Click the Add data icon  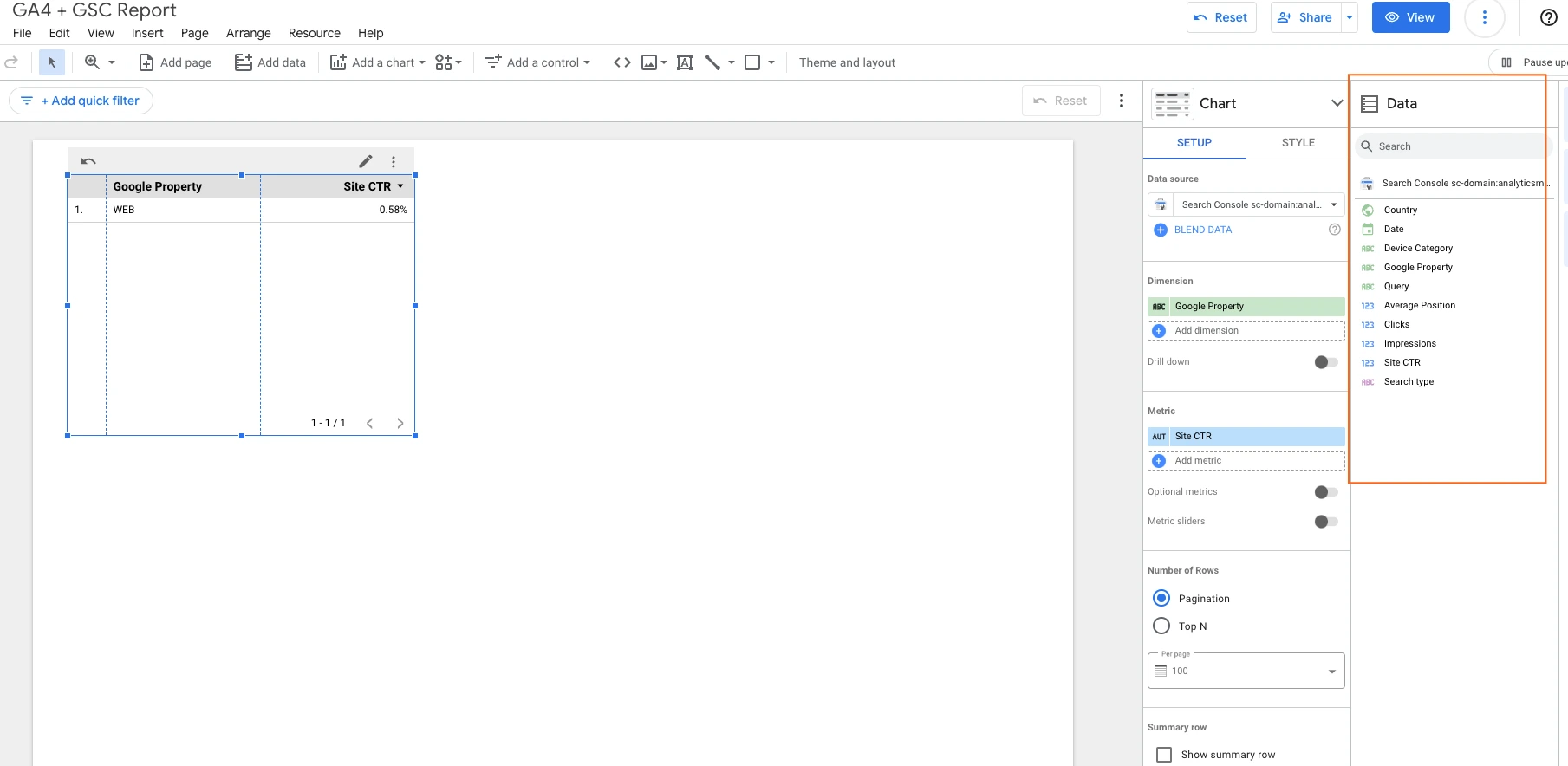click(244, 62)
